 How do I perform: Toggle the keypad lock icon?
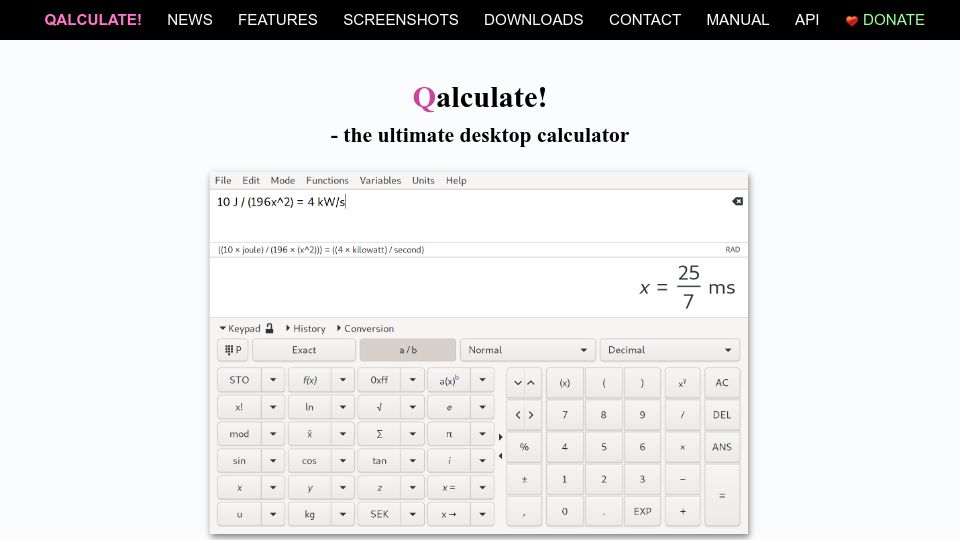click(x=269, y=328)
